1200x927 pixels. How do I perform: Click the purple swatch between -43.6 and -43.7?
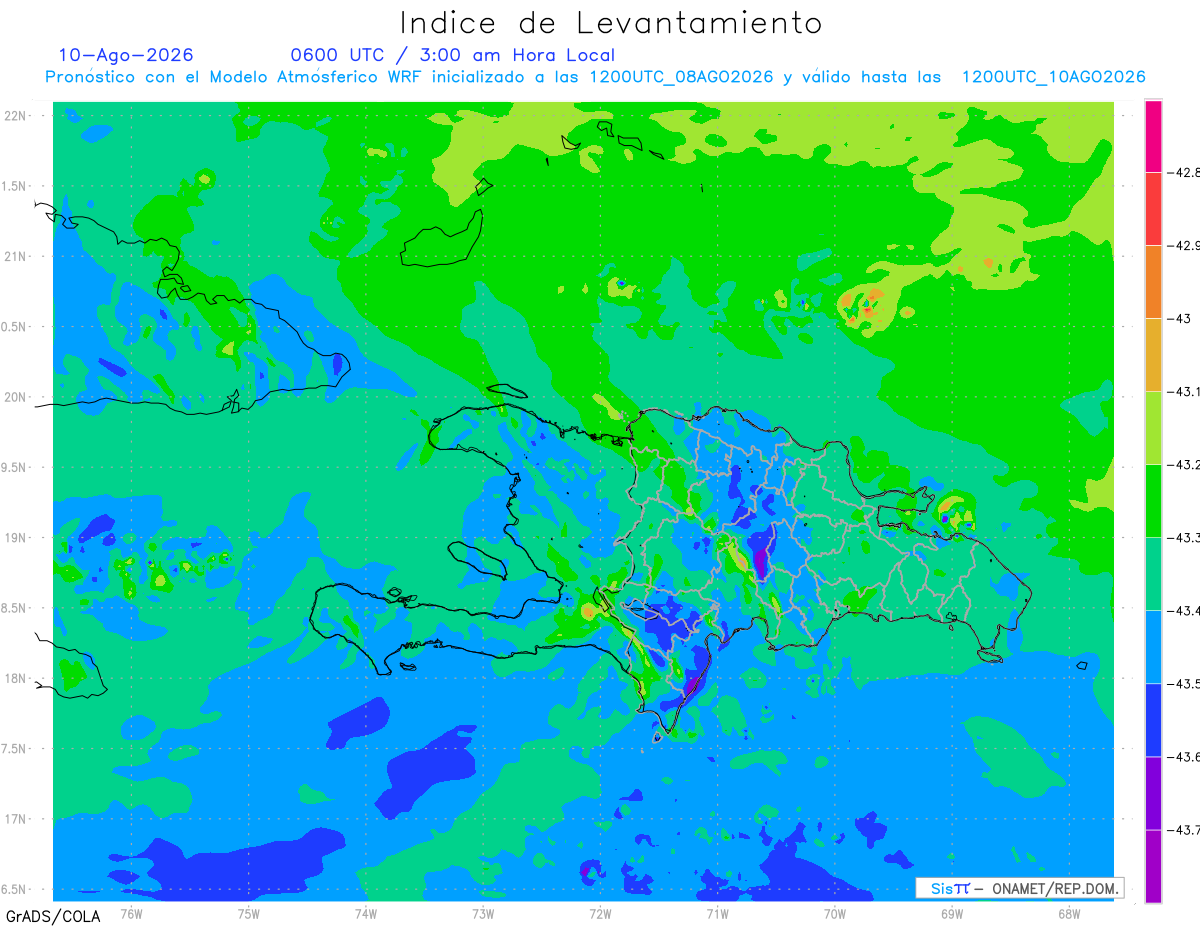pyautogui.click(x=1153, y=793)
